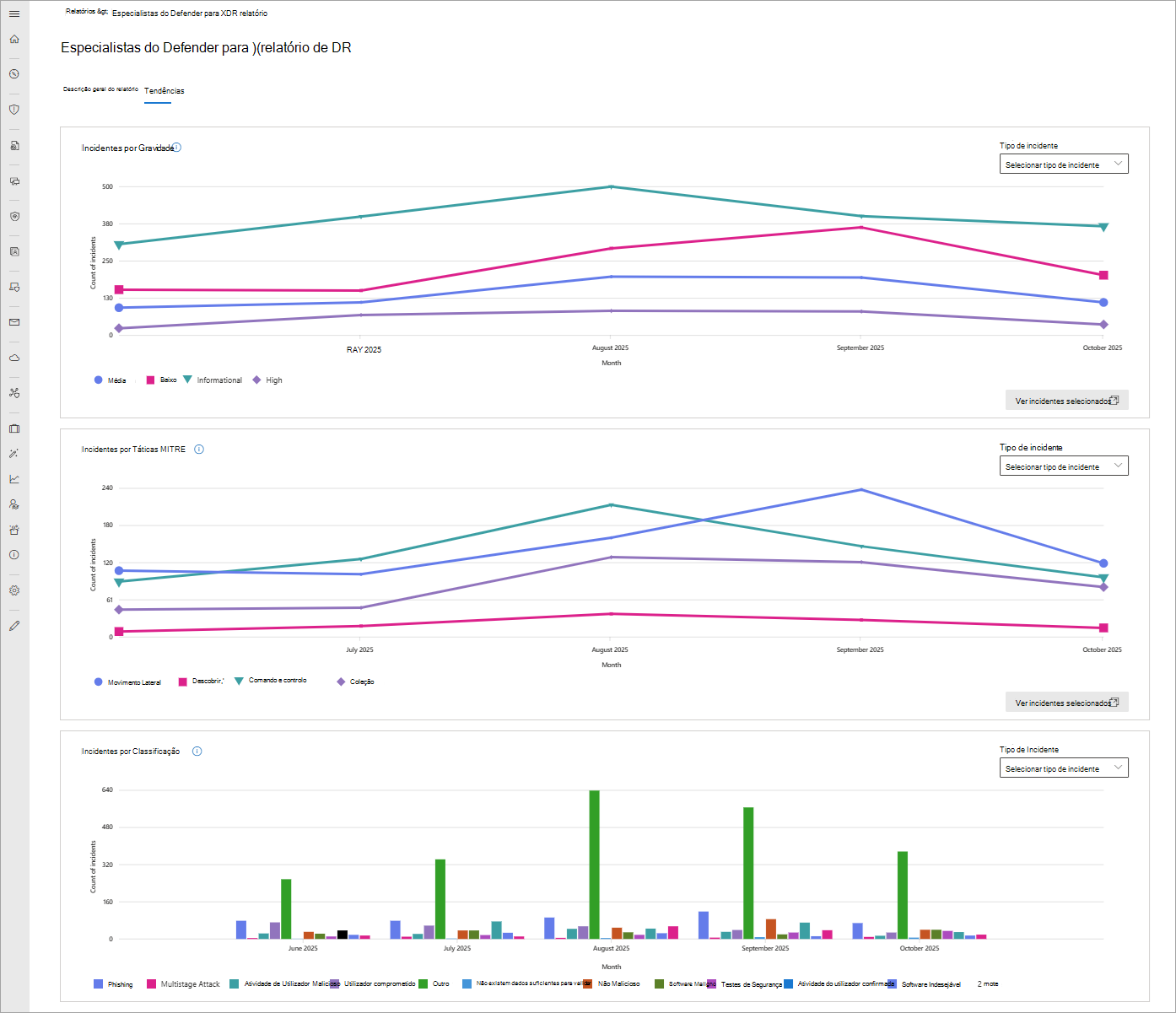Image resolution: width=1176 pixels, height=1013 pixels.
Task: Click the green Outro legend swatch
Action: click(x=423, y=984)
